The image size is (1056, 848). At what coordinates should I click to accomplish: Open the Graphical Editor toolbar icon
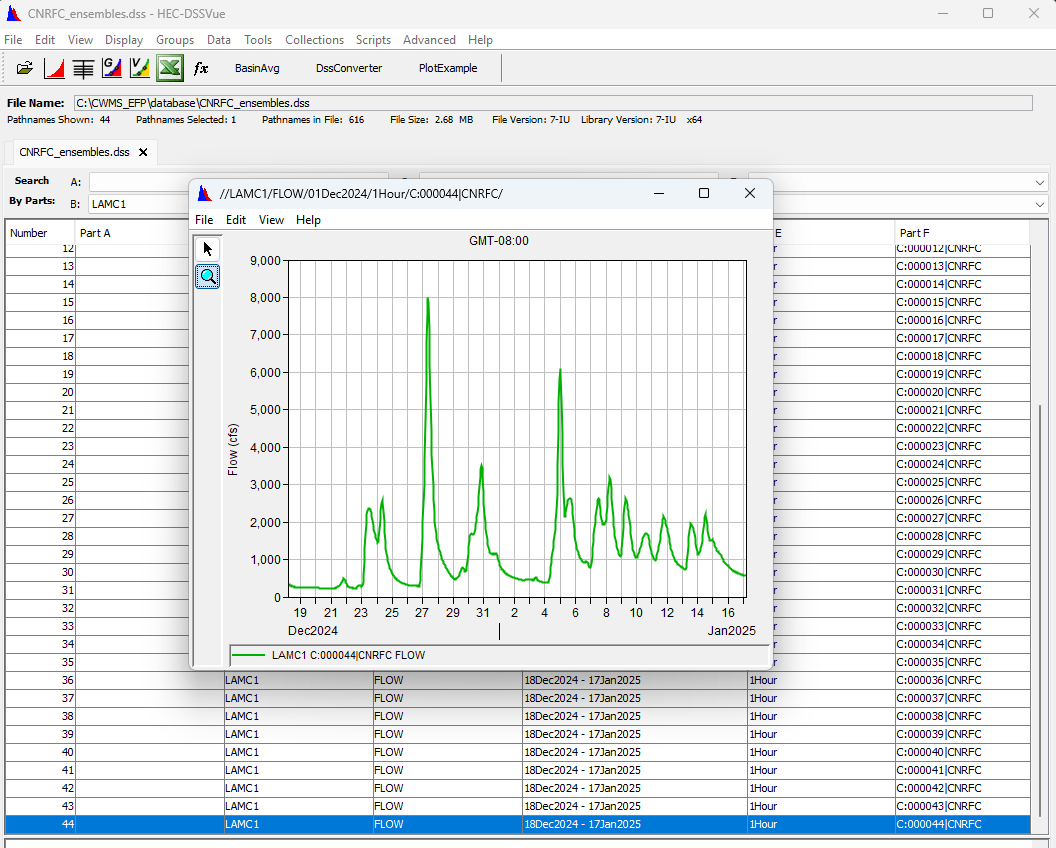(x=112, y=68)
